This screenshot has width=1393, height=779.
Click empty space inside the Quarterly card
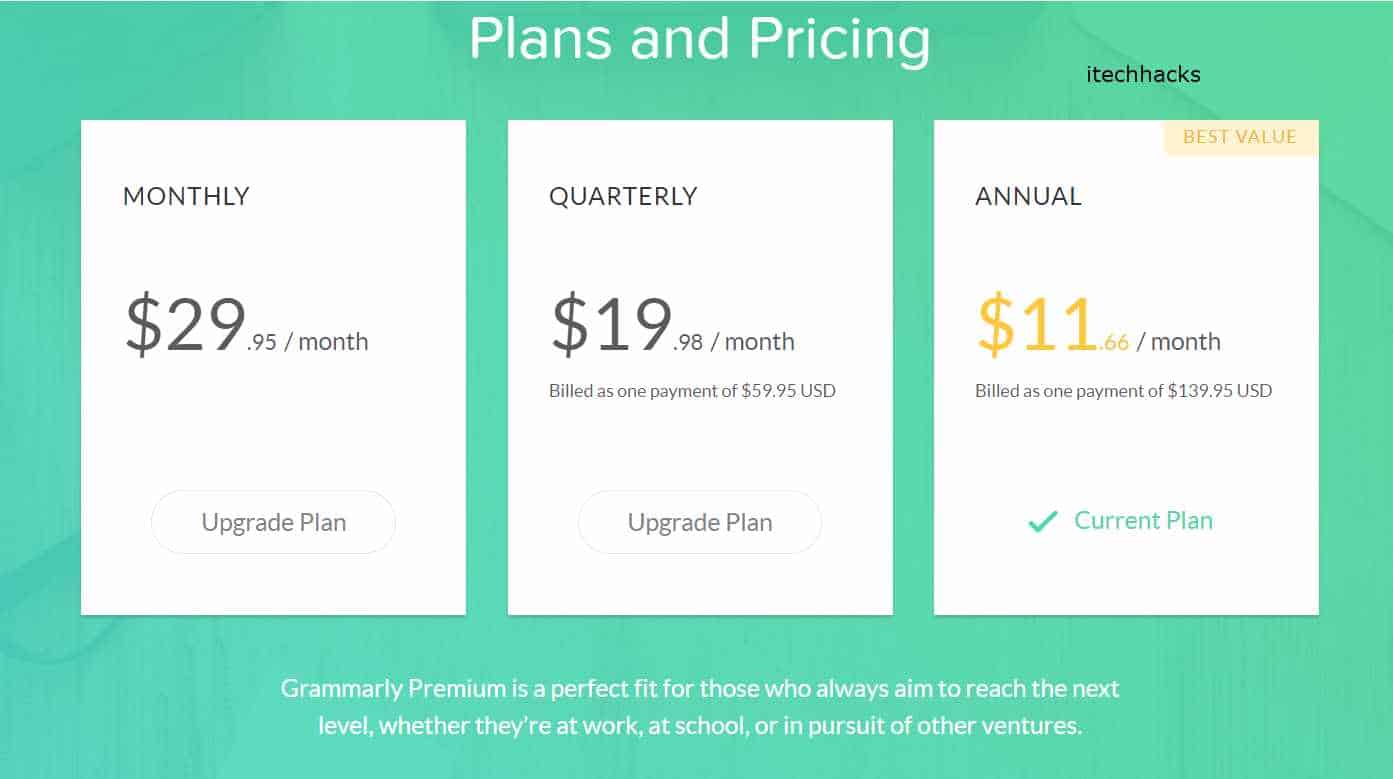[x=700, y=450]
